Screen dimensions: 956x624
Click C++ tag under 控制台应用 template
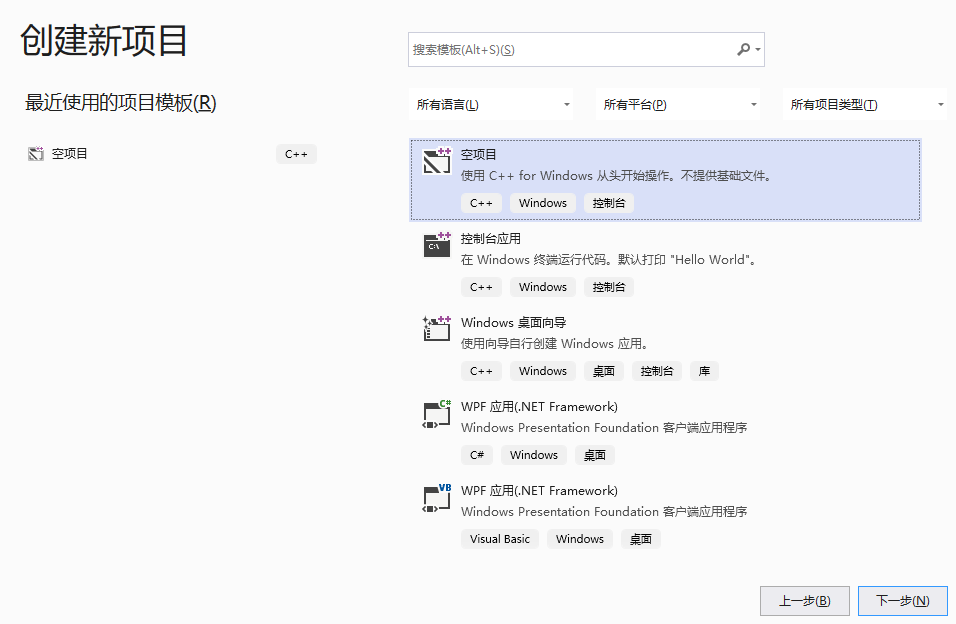click(481, 287)
